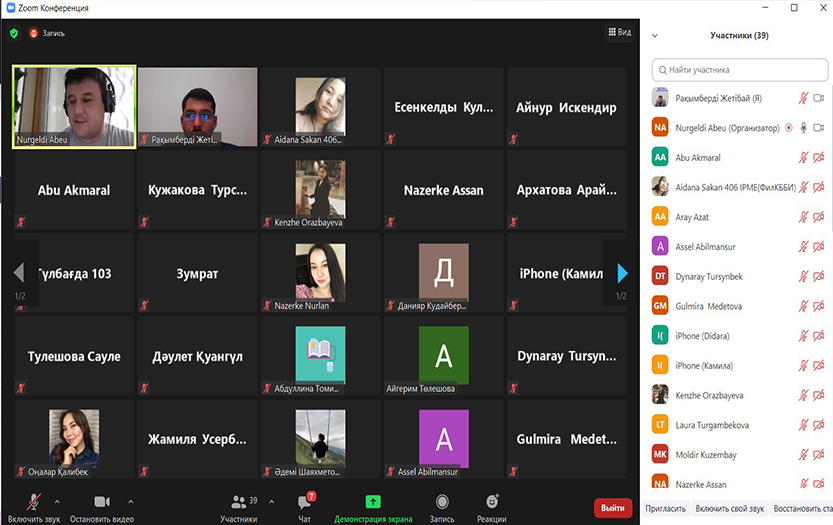Click the Пригласить invite button

[x=666, y=508]
